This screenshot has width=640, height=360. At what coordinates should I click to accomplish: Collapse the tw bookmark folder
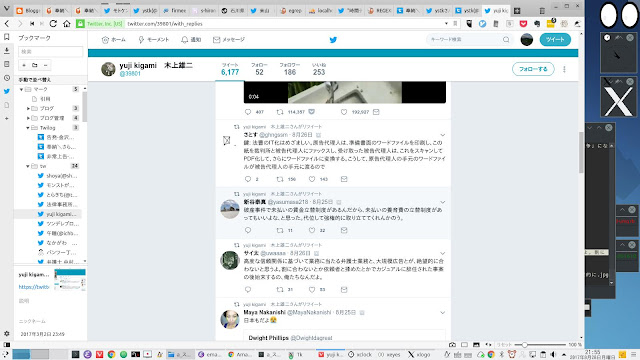pyautogui.click(x=28, y=166)
